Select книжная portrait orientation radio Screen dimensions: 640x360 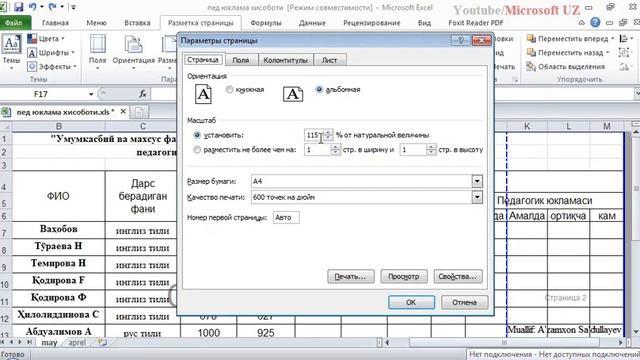coord(229,89)
